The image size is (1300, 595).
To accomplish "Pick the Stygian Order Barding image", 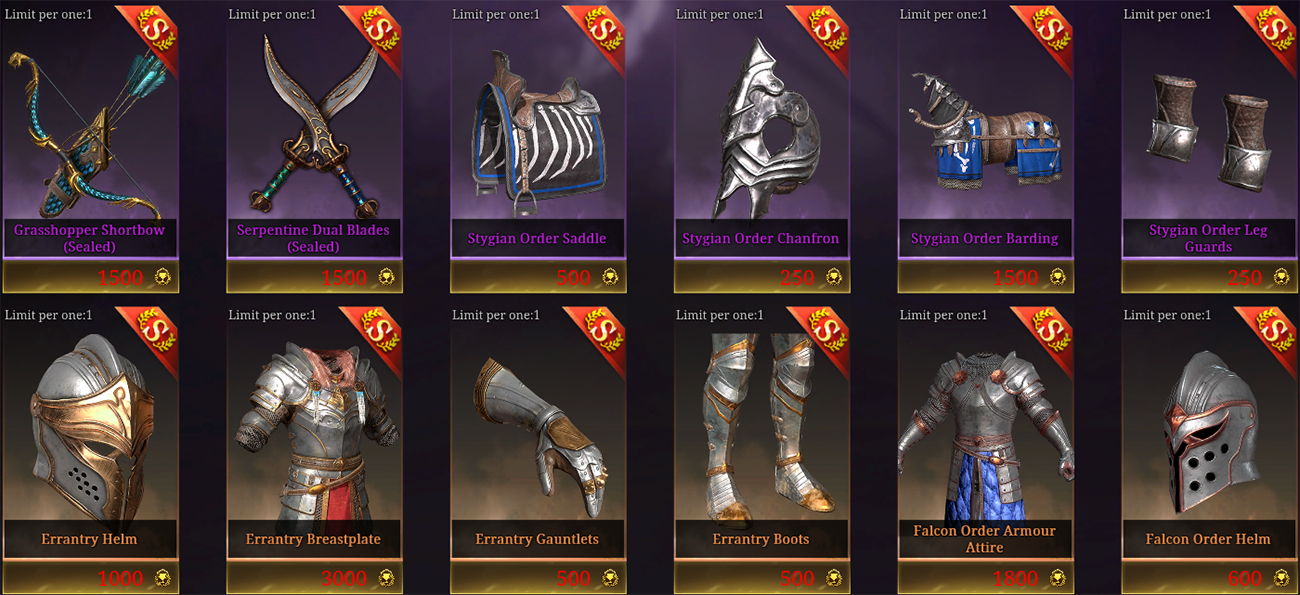I will click(x=984, y=137).
